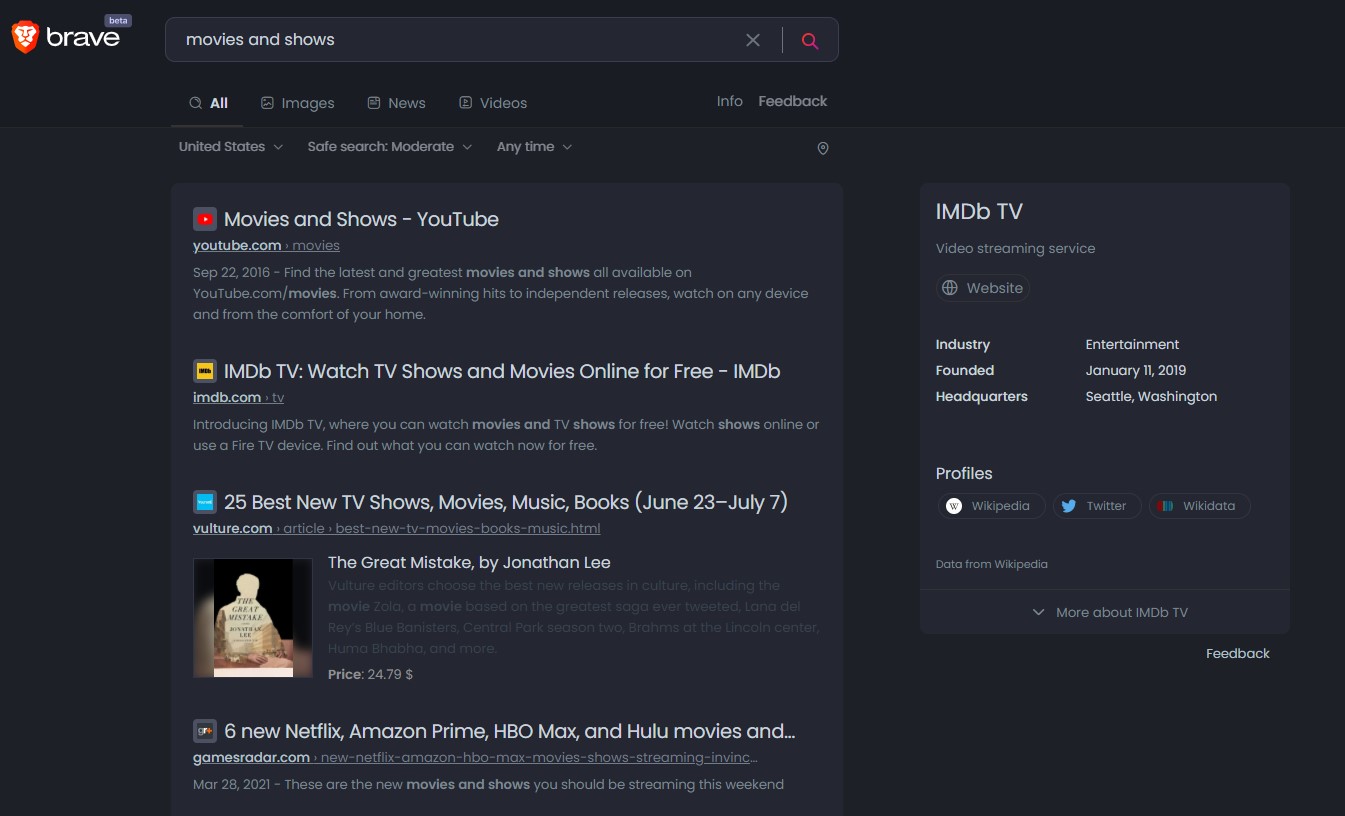Click the 'Price: 24.79 $' text
Image resolution: width=1345 pixels, height=816 pixels.
point(370,675)
